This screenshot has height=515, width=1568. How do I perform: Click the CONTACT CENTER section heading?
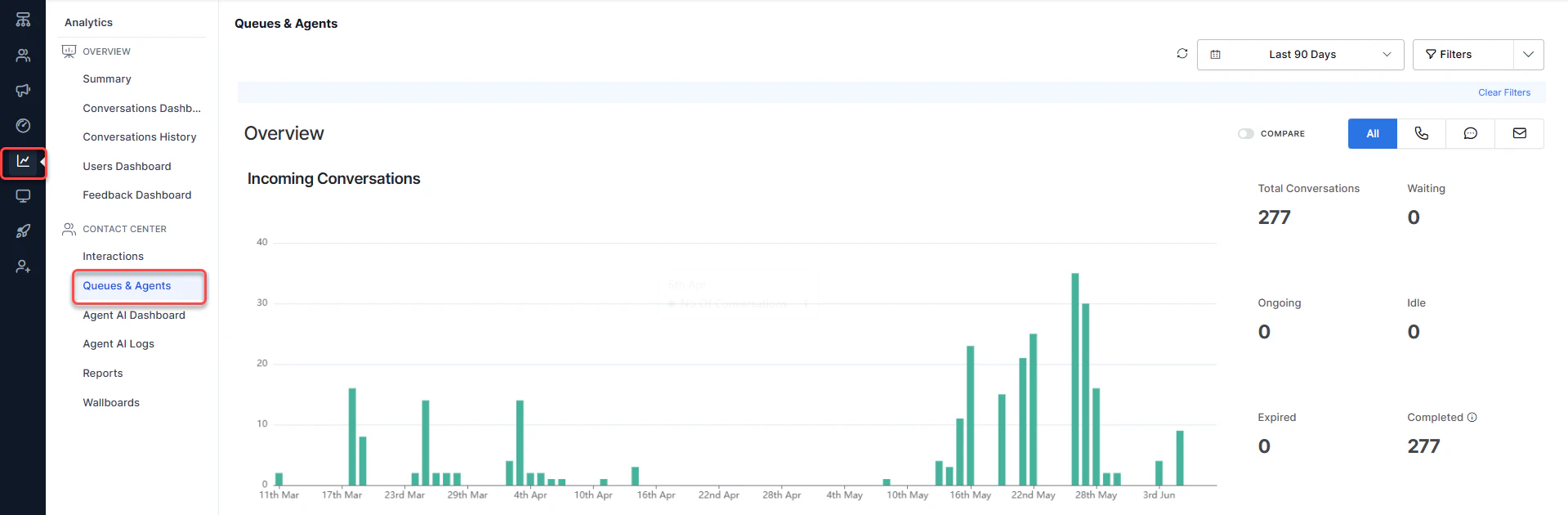click(124, 229)
